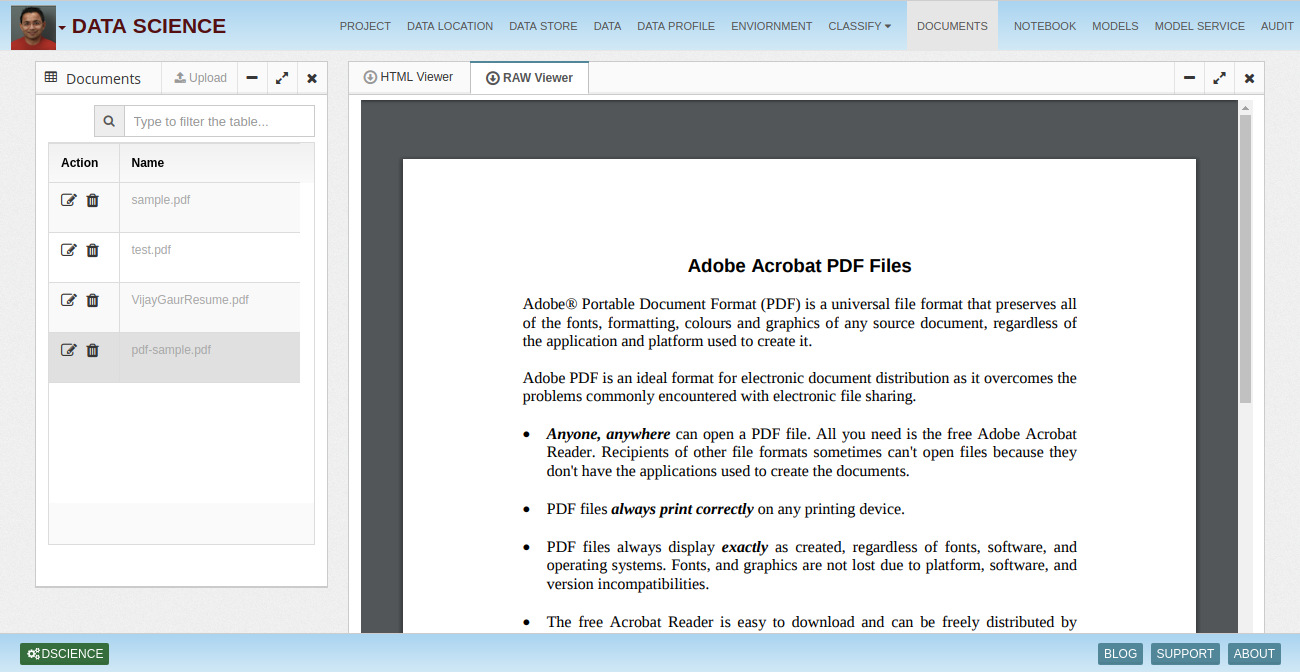Open the Data Store page
The height and width of the screenshot is (672, 1300).
(543, 26)
